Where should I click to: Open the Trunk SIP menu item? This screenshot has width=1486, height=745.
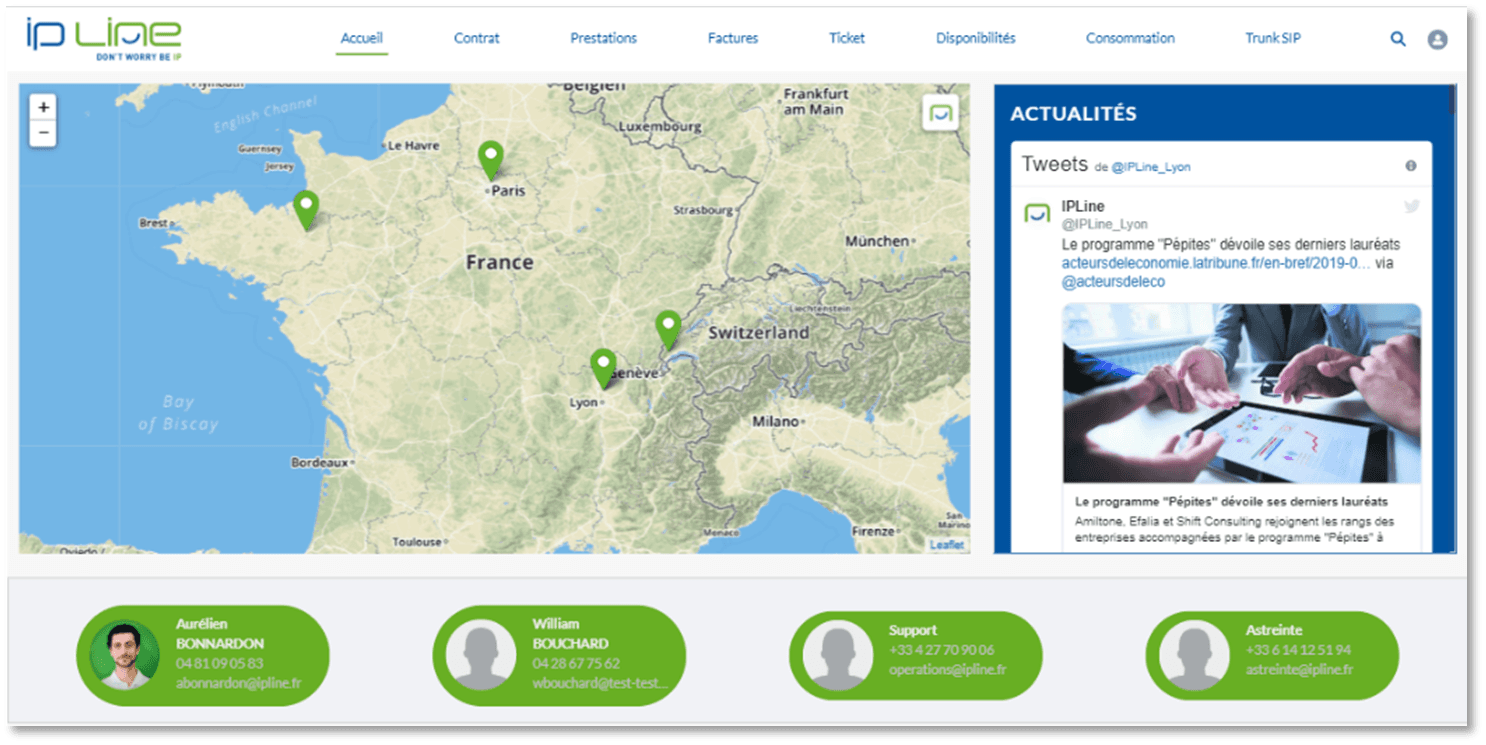tap(1272, 38)
